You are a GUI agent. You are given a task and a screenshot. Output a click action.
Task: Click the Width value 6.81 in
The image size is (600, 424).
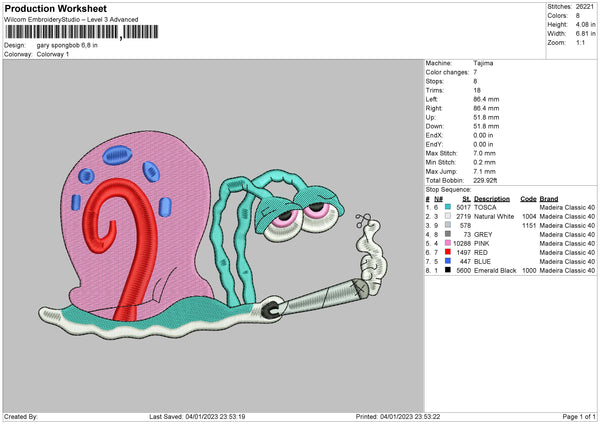[585, 34]
